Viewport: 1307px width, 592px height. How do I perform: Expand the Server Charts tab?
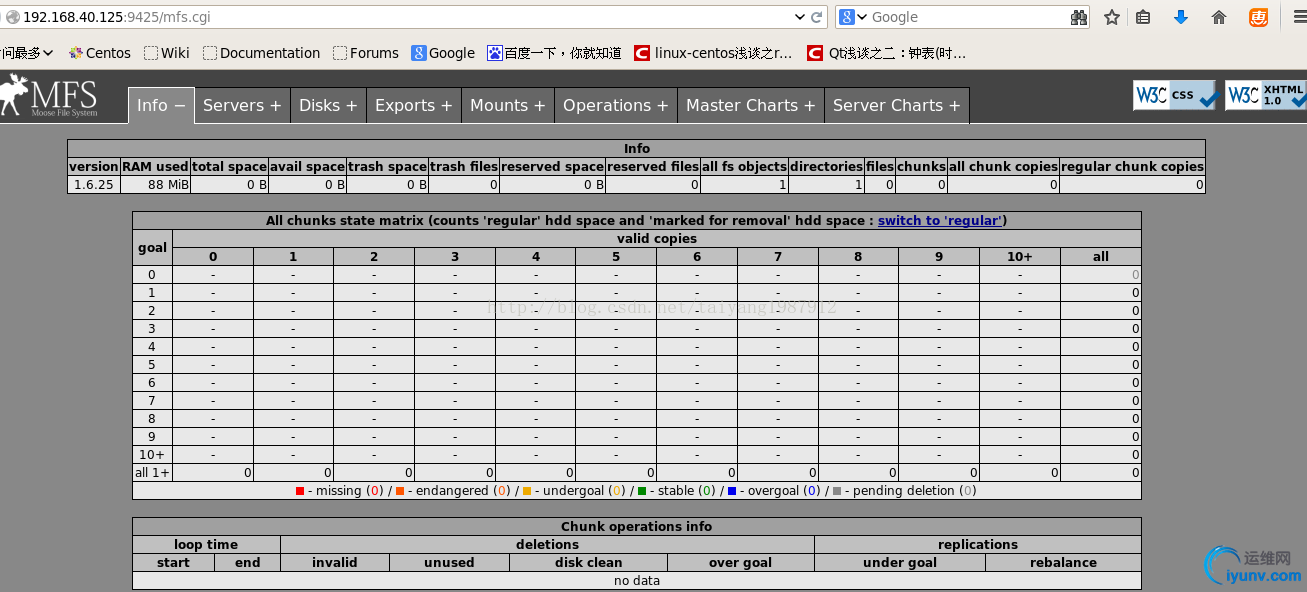pos(897,105)
